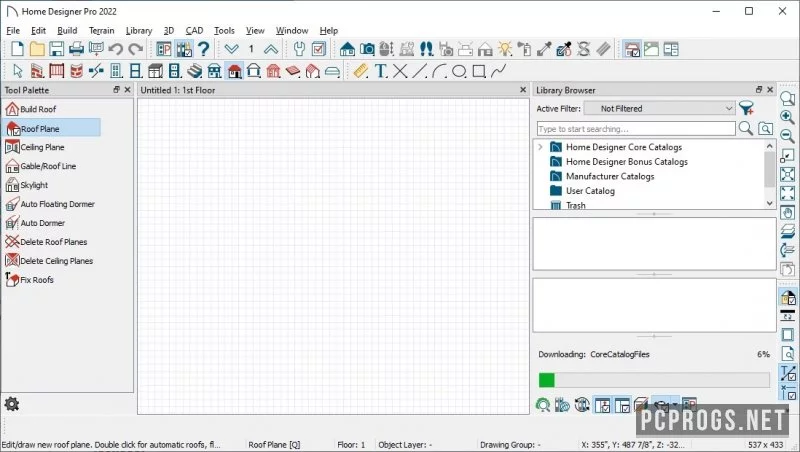Image resolution: width=800 pixels, height=452 pixels.
Task: Click the library search magnifier icon
Action: (745, 129)
